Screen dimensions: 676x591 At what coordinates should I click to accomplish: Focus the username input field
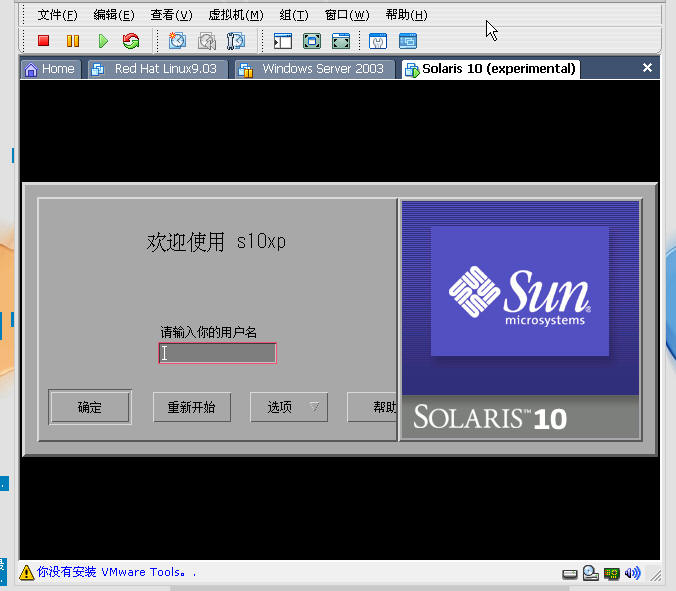tap(218, 353)
